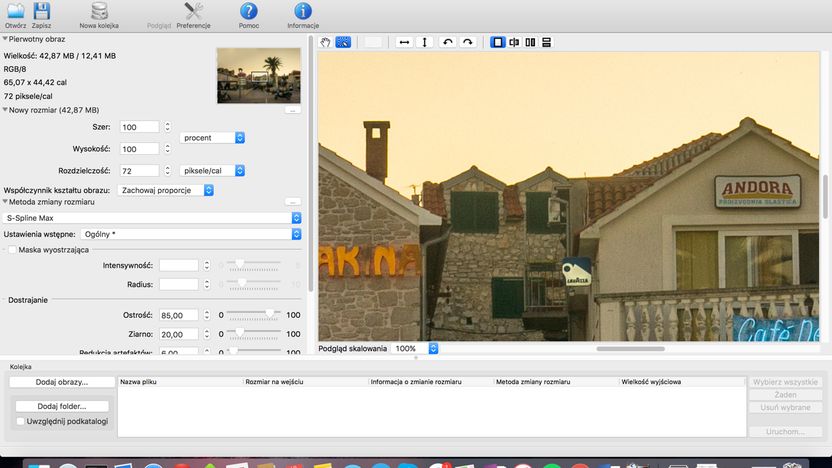The height and width of the screenshot is (468, 832).
Task: Rotate the image clockwise
Action: (x=467, y=42)
